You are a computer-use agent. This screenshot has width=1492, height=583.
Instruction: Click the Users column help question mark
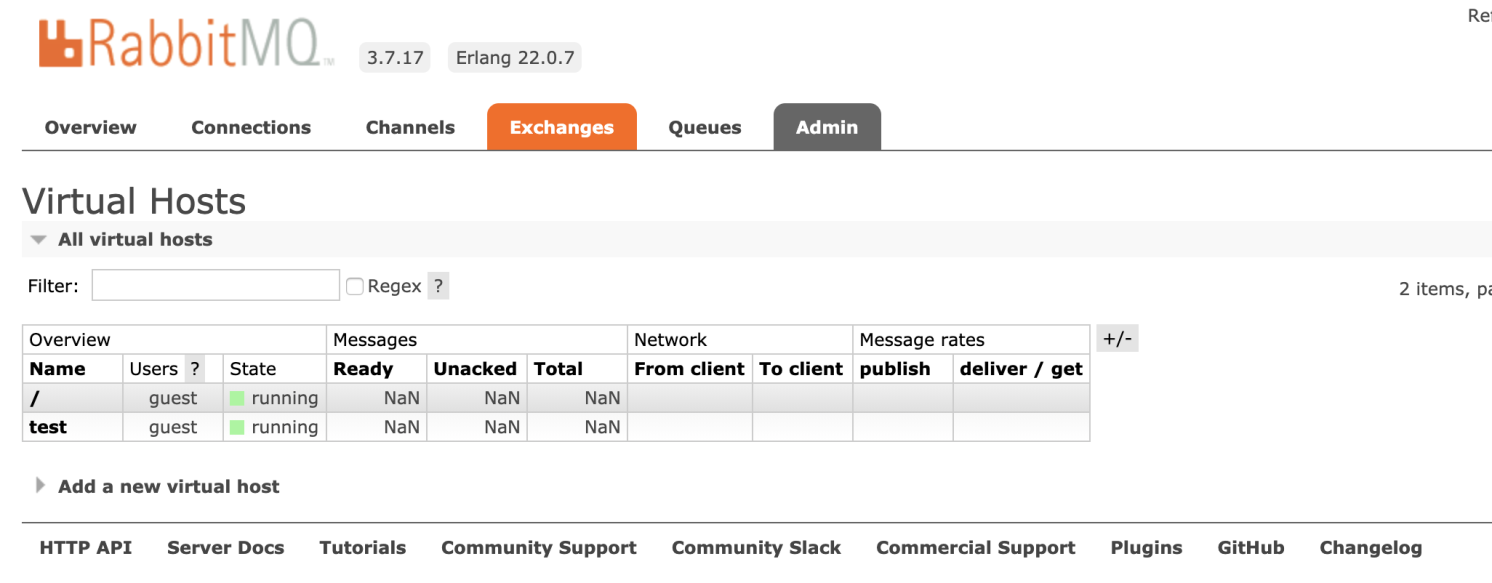tap(195, 369)
